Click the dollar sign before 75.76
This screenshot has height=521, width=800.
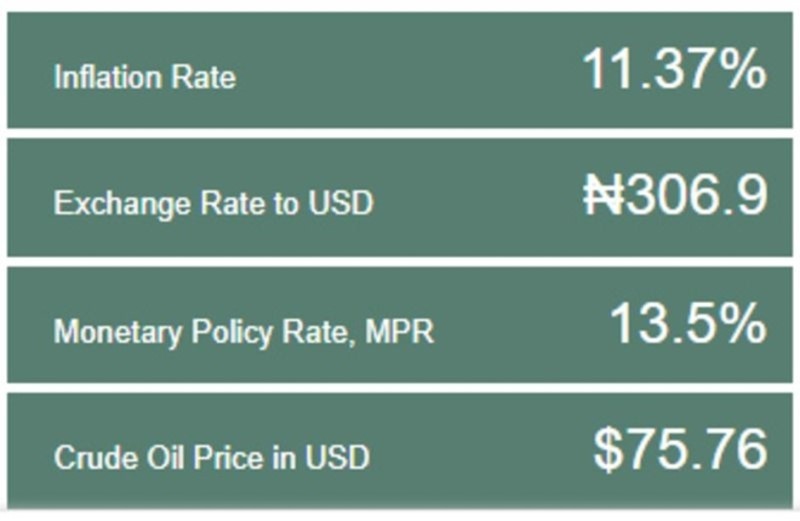607,451
